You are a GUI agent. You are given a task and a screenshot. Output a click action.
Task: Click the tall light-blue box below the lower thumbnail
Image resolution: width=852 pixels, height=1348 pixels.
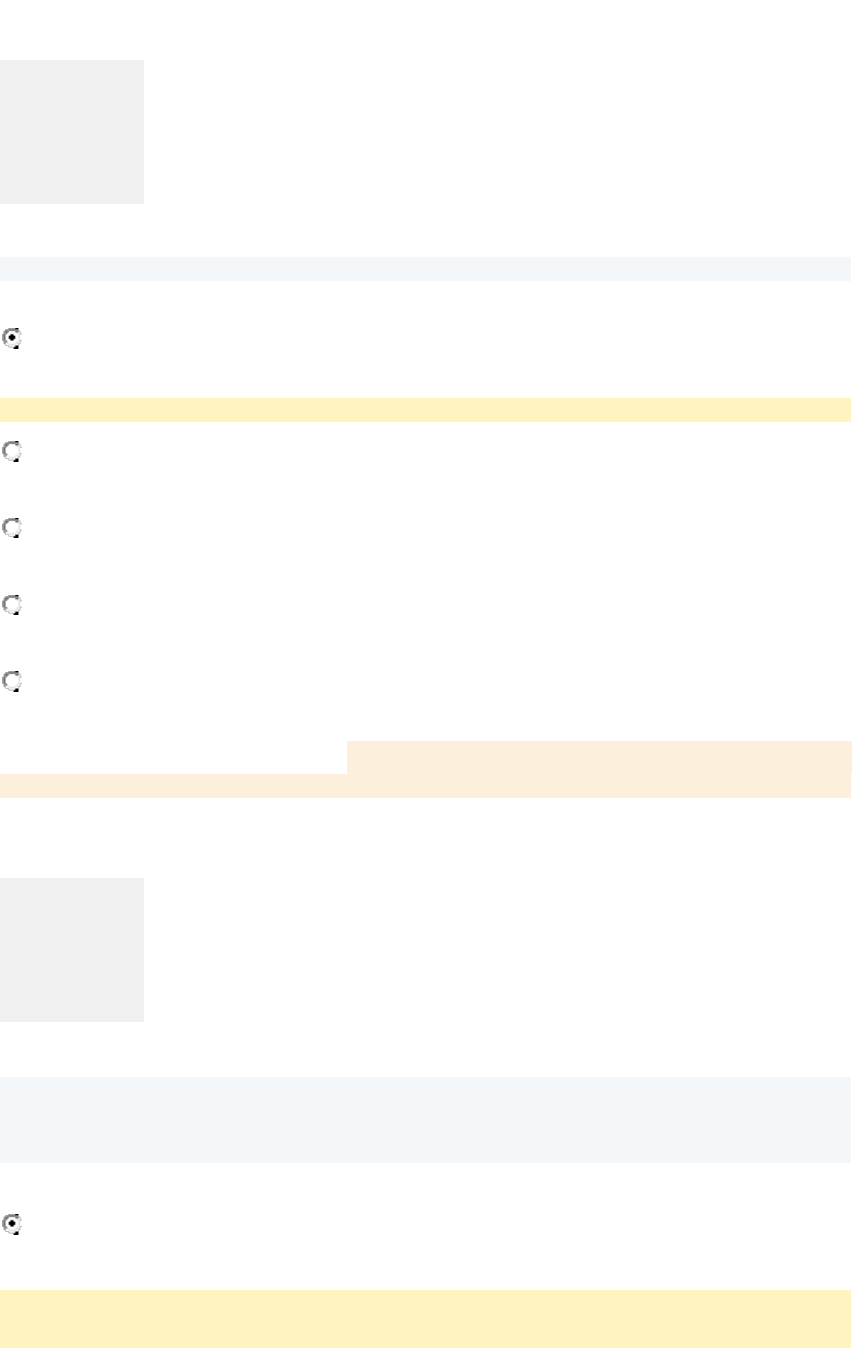point(425,1119)
